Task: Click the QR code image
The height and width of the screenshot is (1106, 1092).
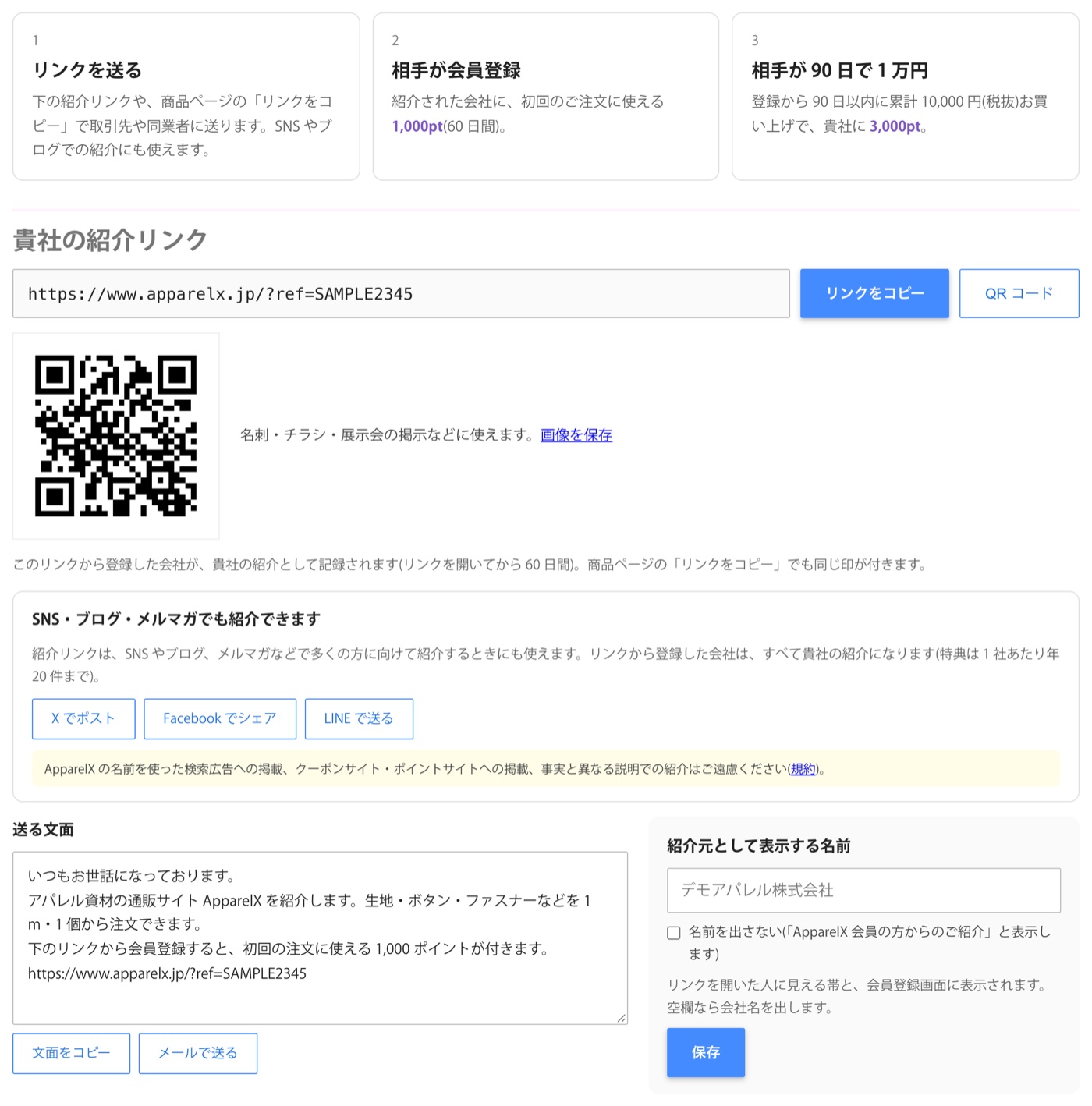Action: (x=116, y=436)
